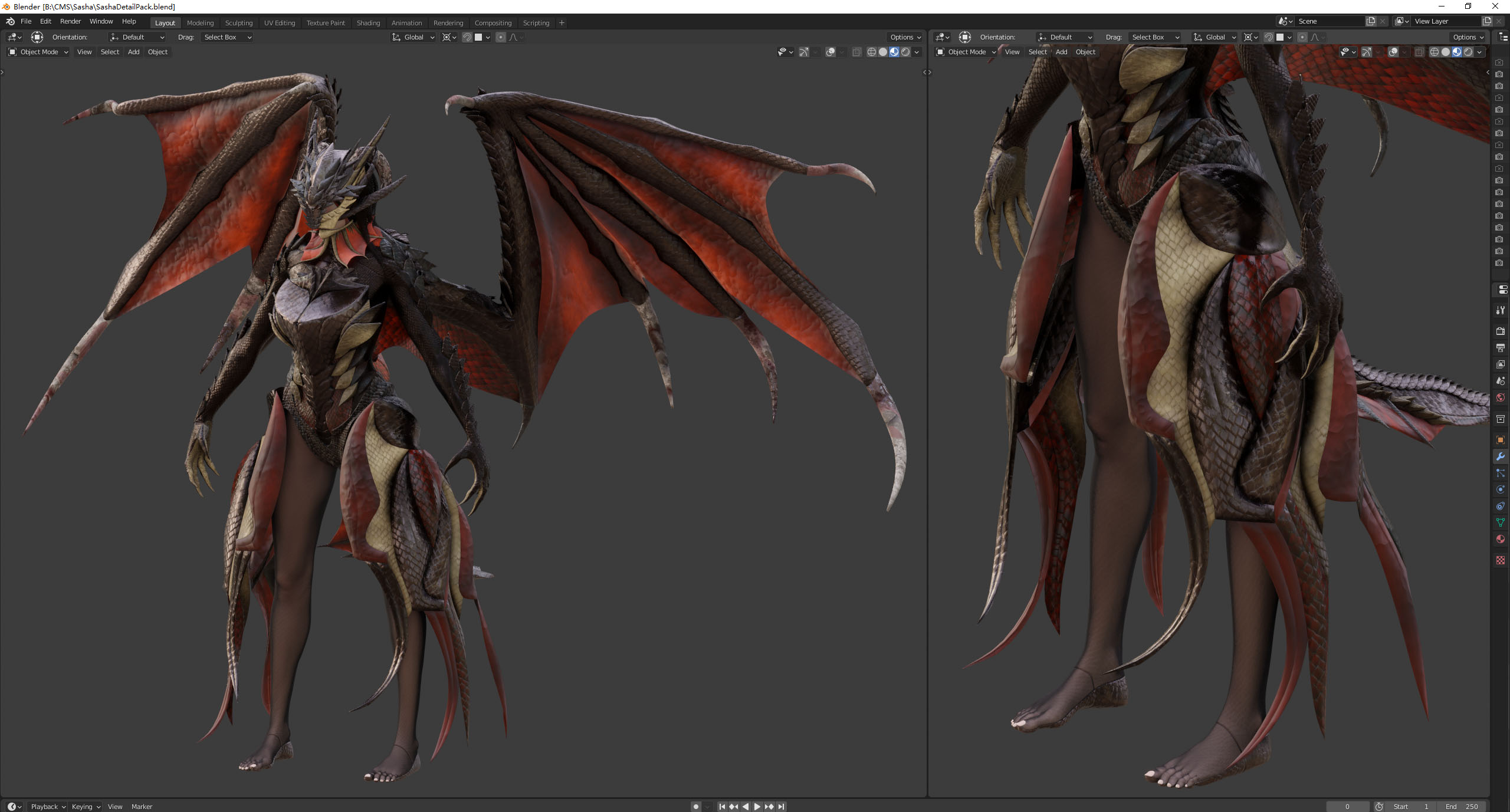Toggle snapping in right viewport header
1510x812 pixels.
(1268, 37)
